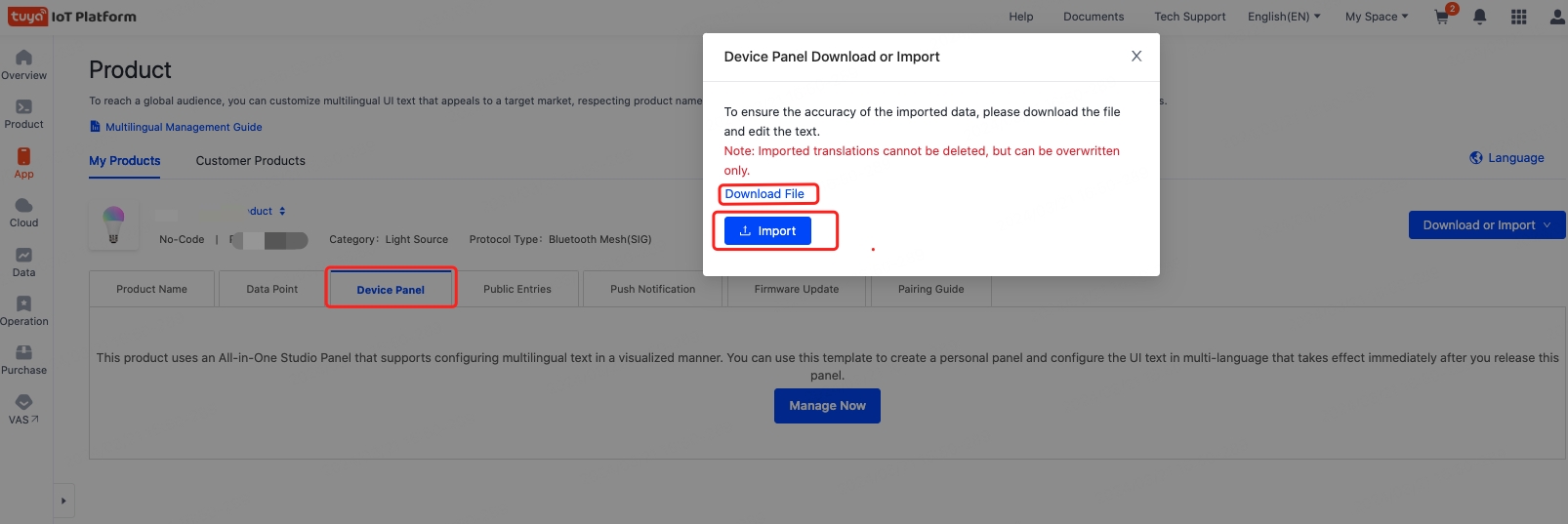Open the shopping cart icon
The height and width of the screenshot is (524, 1568).
coord(1442,17)
